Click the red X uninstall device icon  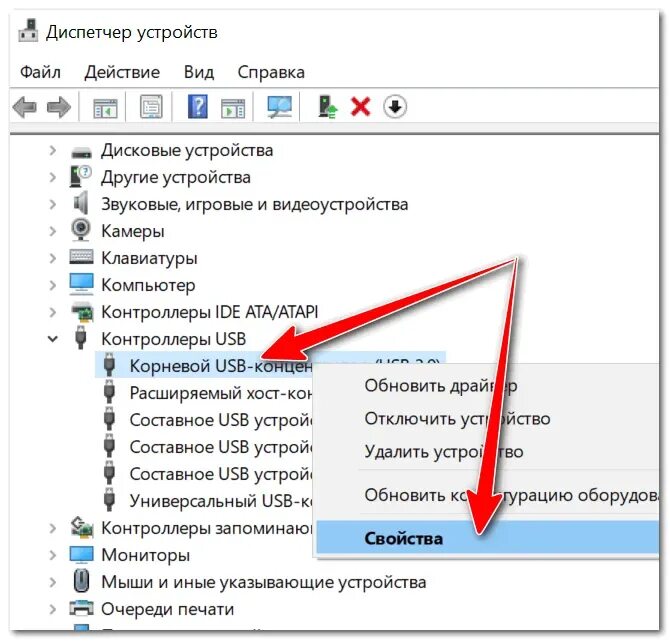(360, 106)
